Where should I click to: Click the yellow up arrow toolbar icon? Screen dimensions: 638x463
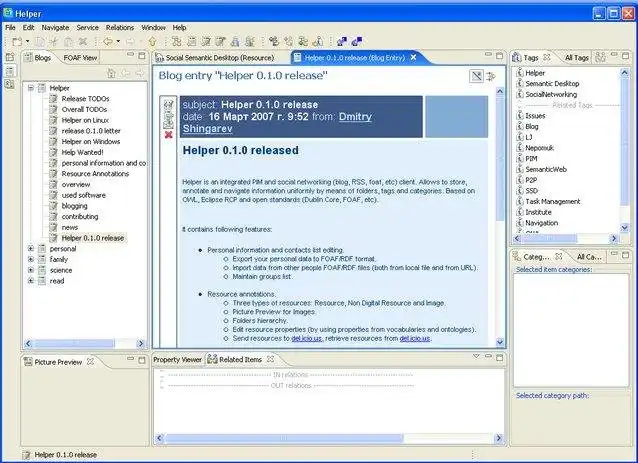click(x=153, y=41)
